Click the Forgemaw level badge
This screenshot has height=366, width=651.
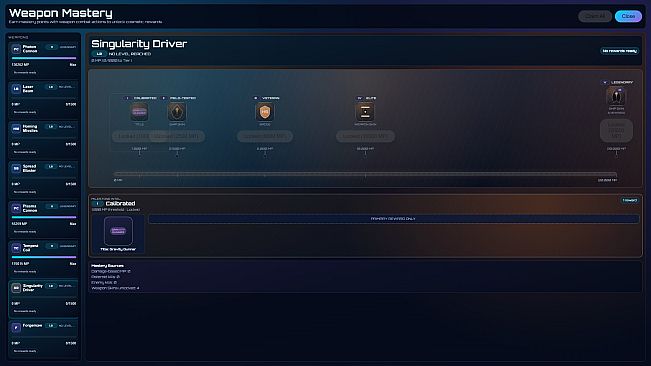click(51, 326)
